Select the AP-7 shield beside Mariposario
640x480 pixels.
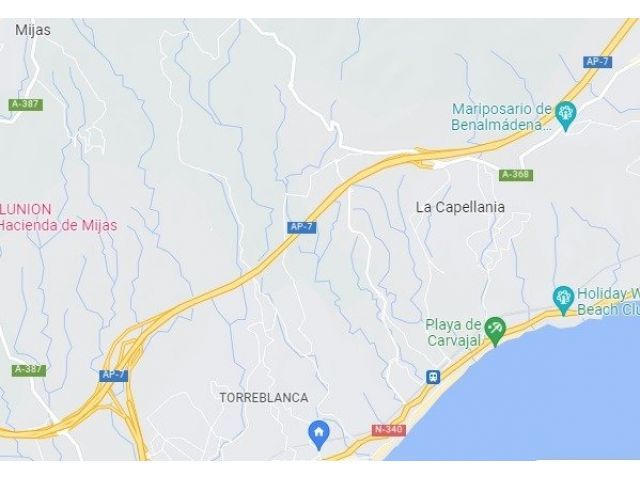tap(597, 62)
